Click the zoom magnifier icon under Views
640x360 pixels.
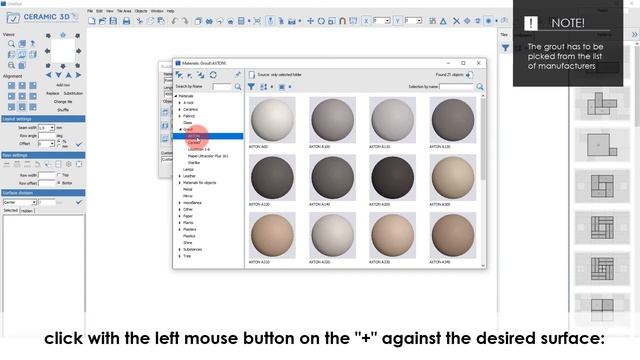(11, 44)
